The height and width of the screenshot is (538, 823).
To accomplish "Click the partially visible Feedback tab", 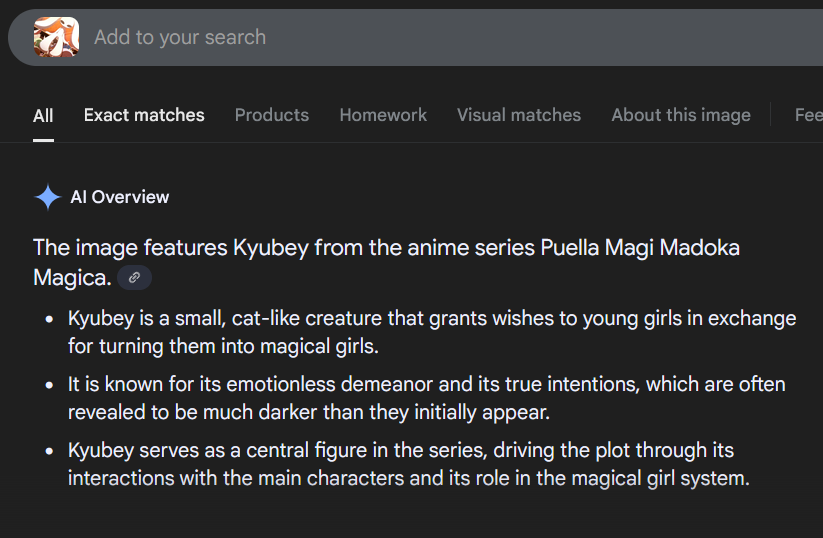I will 808,115.
